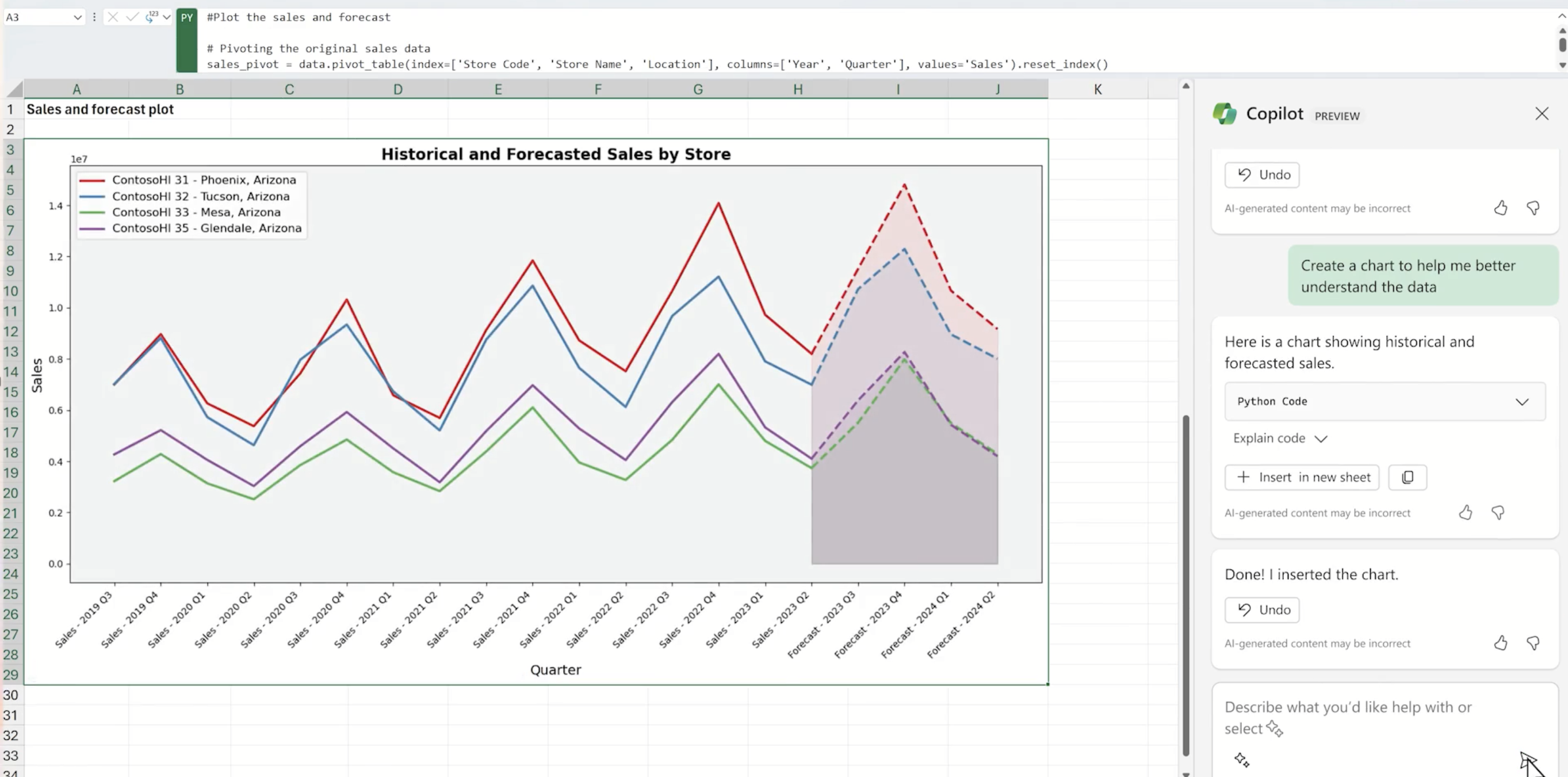Image resolution: width=1568 pixels, height=777 pixels.
Task: Thumbs up the 'Done! I inserted the chart' reply
Action: coord(1501,643)
